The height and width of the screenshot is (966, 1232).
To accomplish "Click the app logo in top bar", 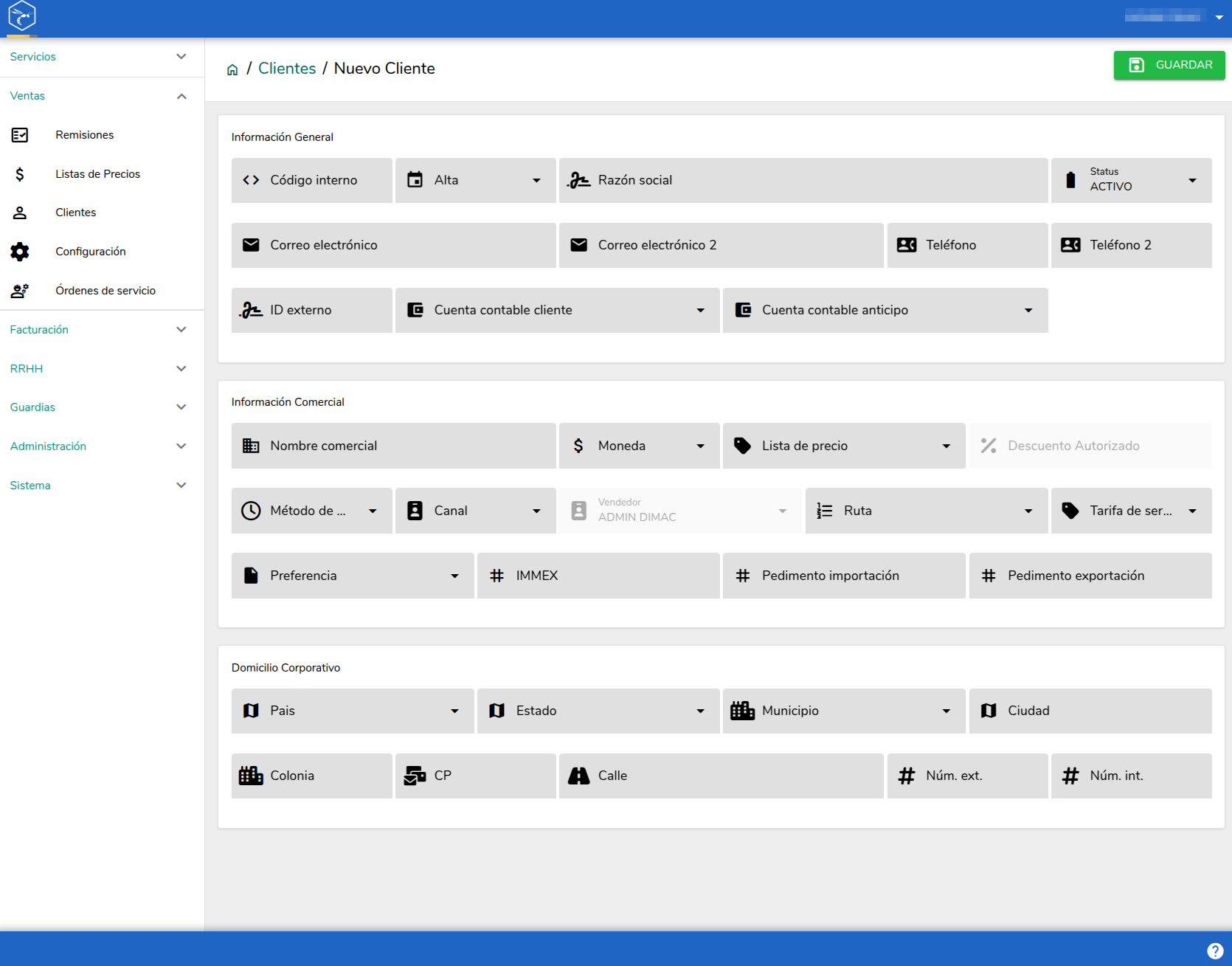I will pos(22,15).
